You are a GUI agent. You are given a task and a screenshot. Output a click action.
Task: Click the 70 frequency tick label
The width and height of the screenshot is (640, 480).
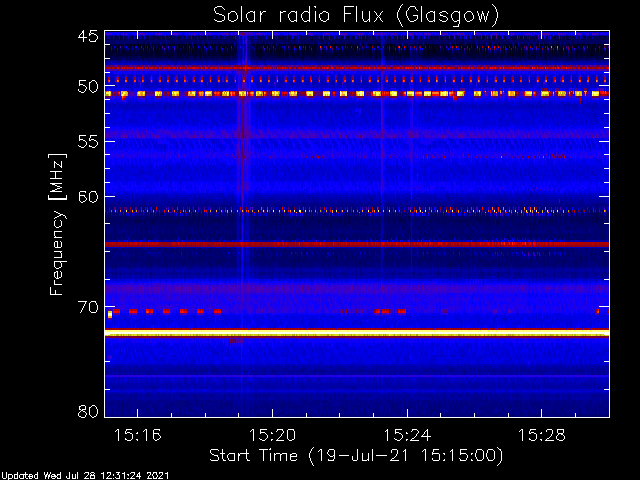[x=88, y=307]
